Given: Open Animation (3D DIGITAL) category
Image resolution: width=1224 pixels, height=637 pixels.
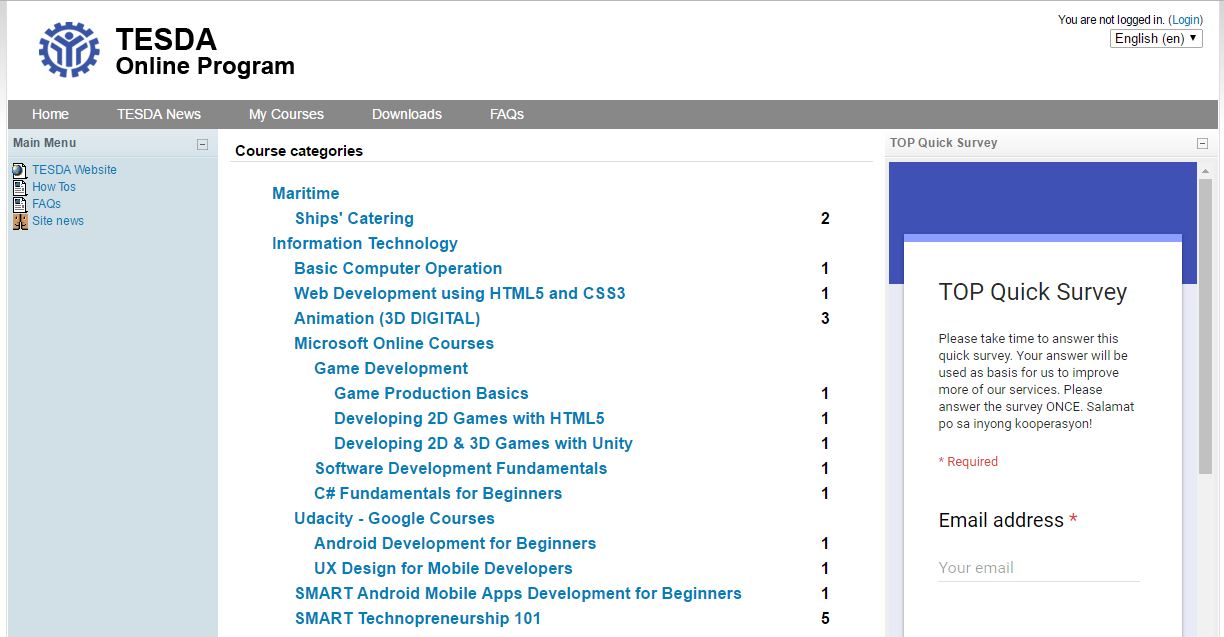Looking at the screenshot, I should [x=387, y=318].
